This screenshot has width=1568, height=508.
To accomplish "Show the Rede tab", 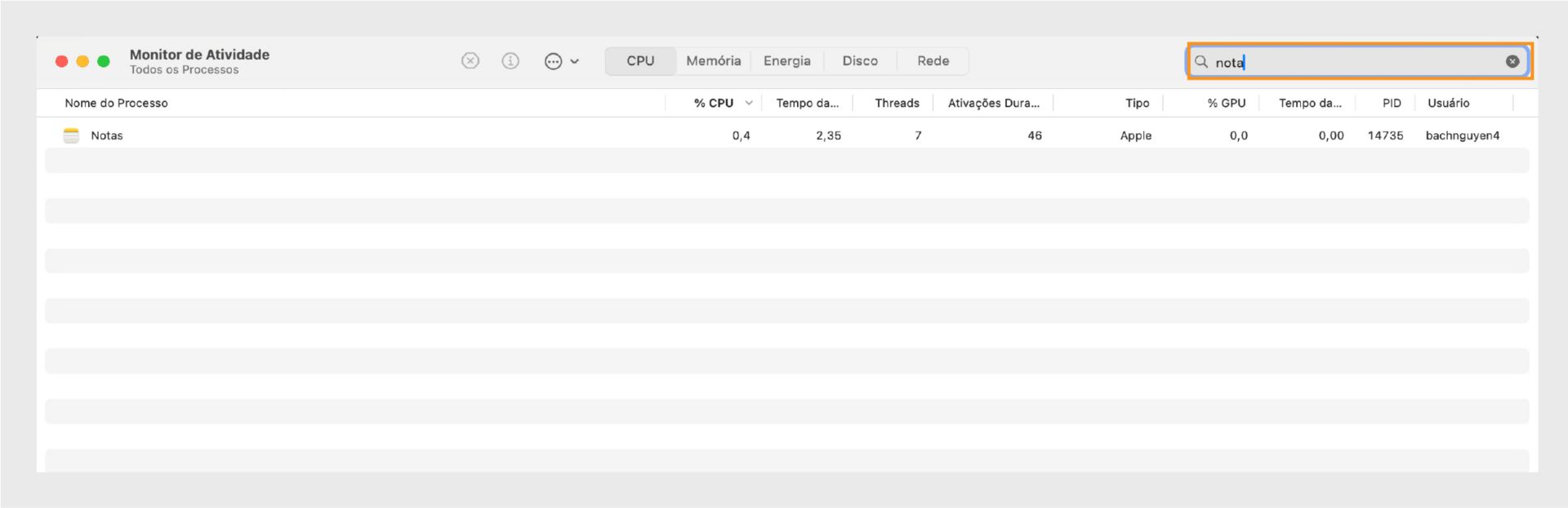I will click(933, 61).
